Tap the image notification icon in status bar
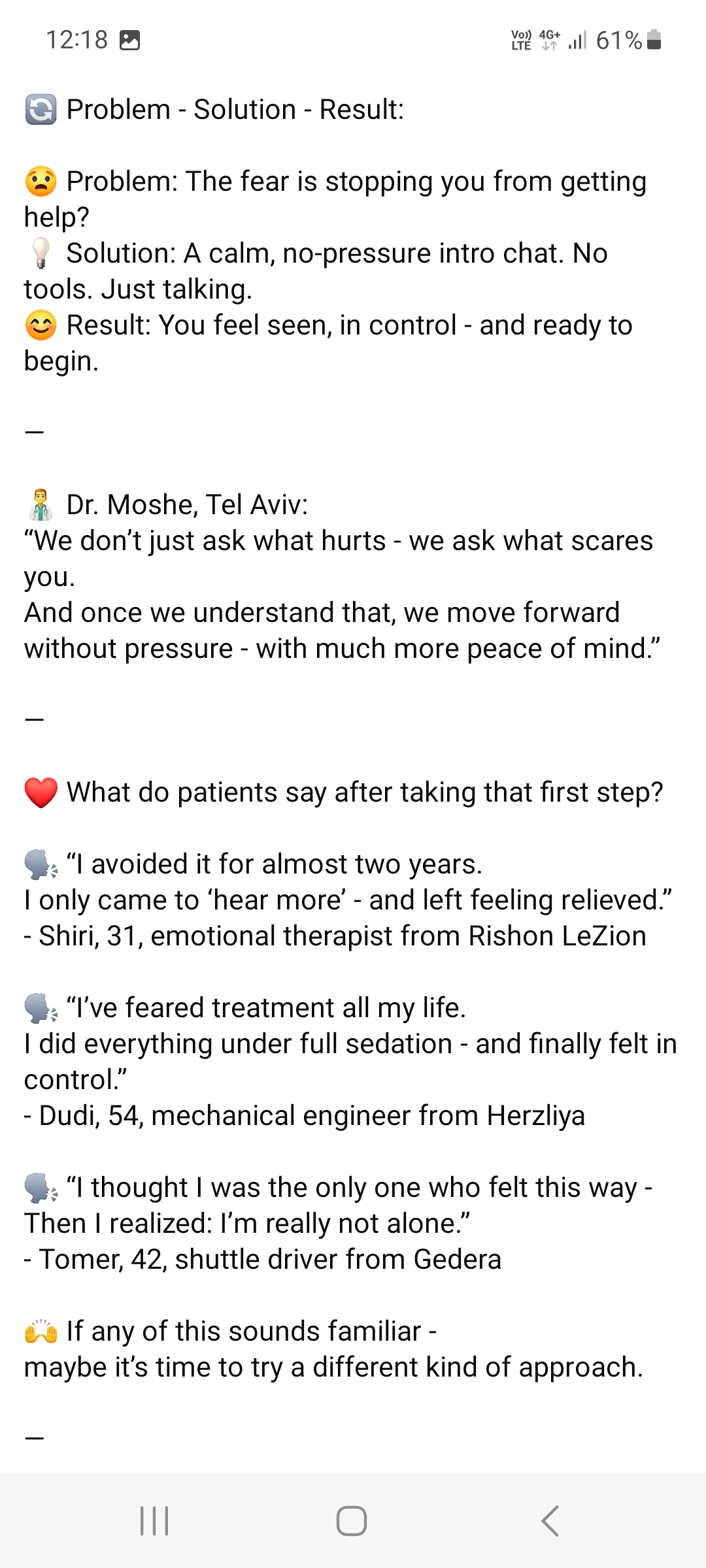 (x=130, y=41)
